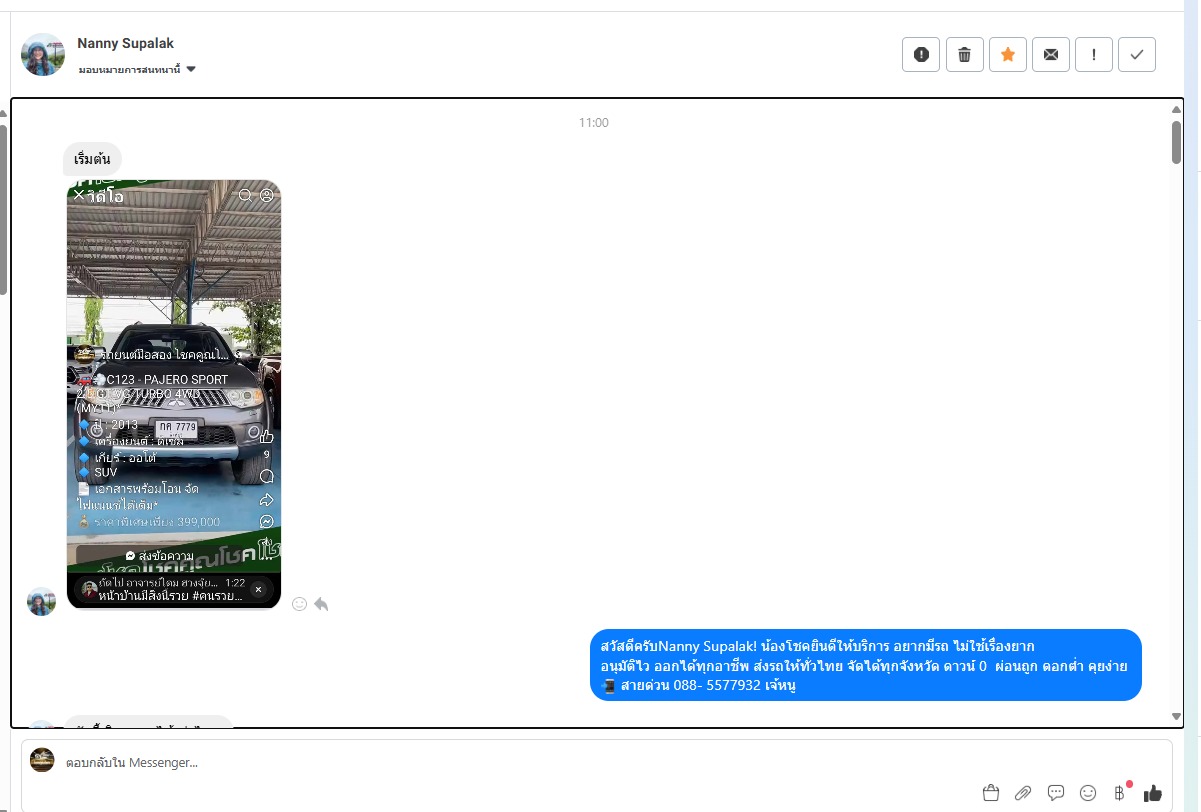Viewport: 1201px width, 812px height.
Task: Click the exclamation mark priority button
Action: pyautogui.click(x=1094, y=55)
